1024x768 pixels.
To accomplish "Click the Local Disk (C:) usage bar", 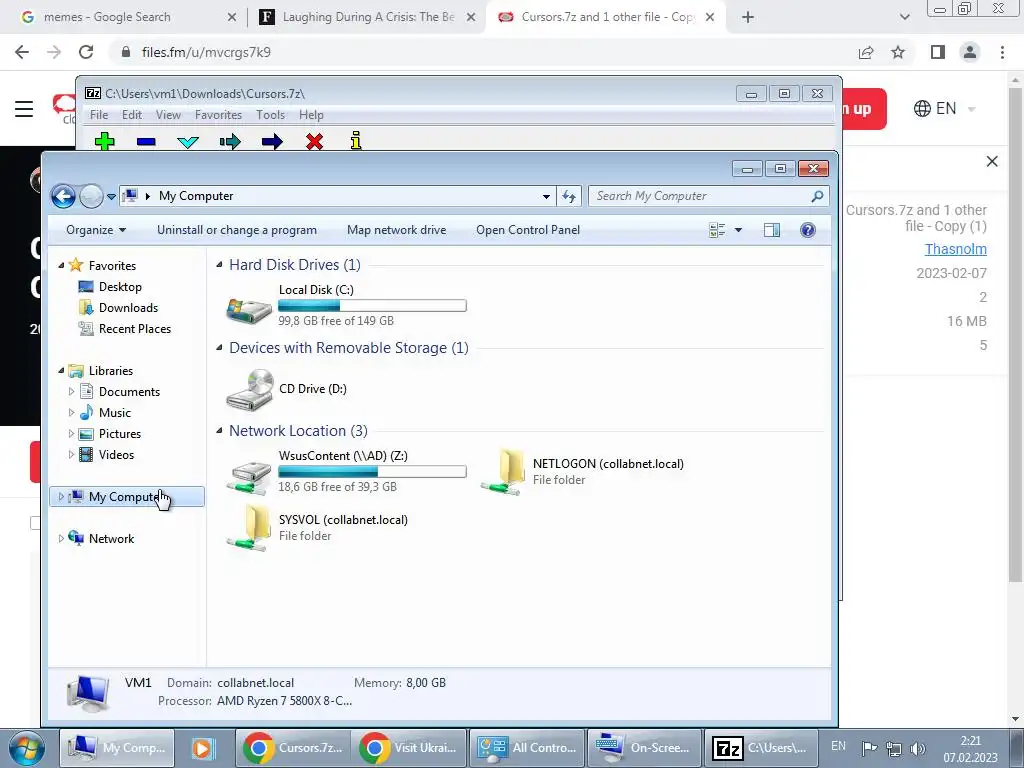I will pos(372,306).
